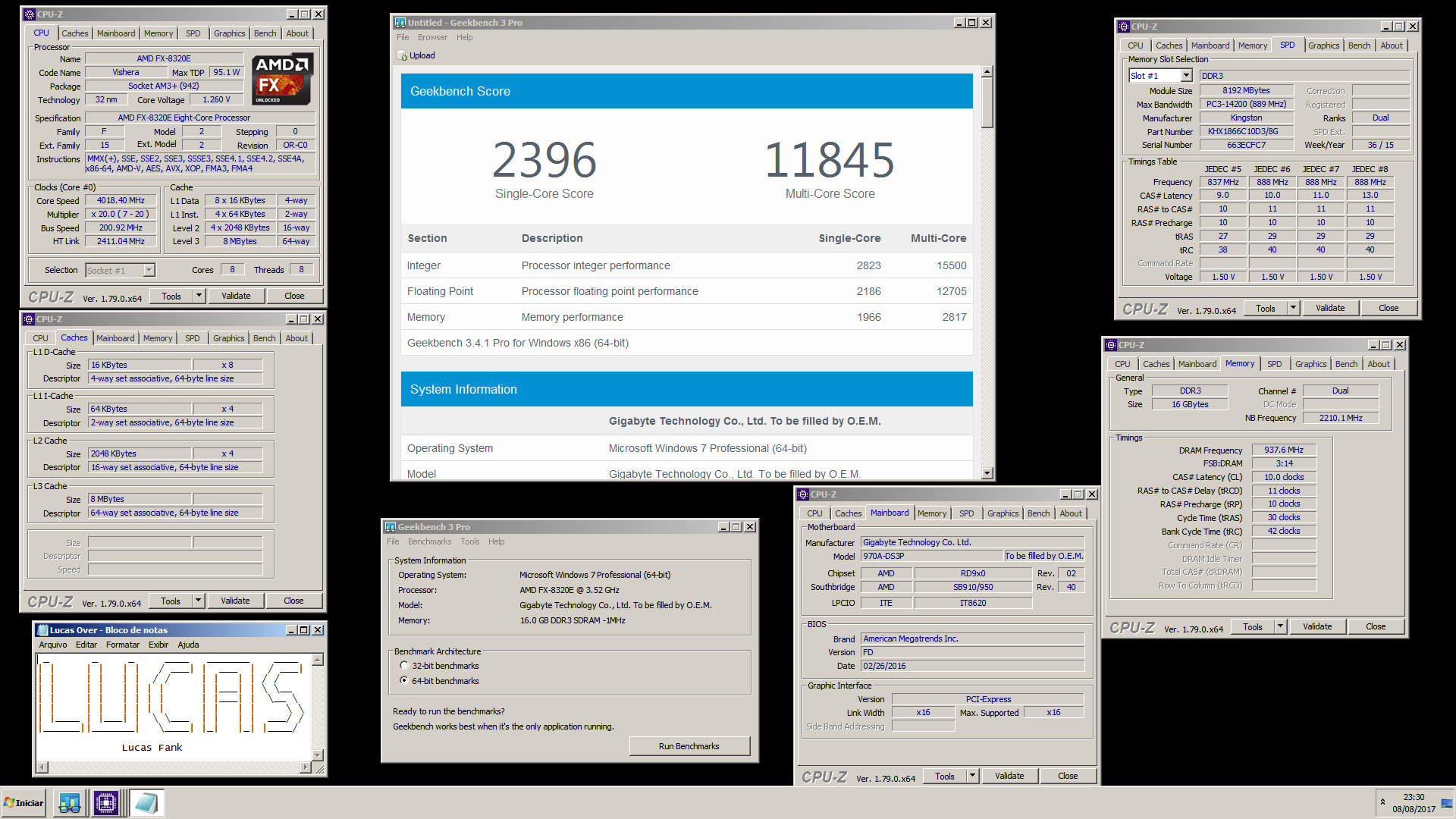1456x819 pixels.
Task: Click Notepad vertical scroll up arrow
Action: [318, 660]
